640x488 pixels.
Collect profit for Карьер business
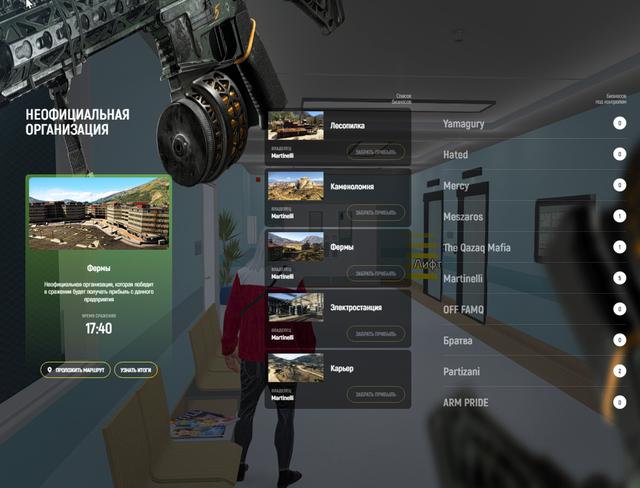pyautogui.click(x=376, y=395)
